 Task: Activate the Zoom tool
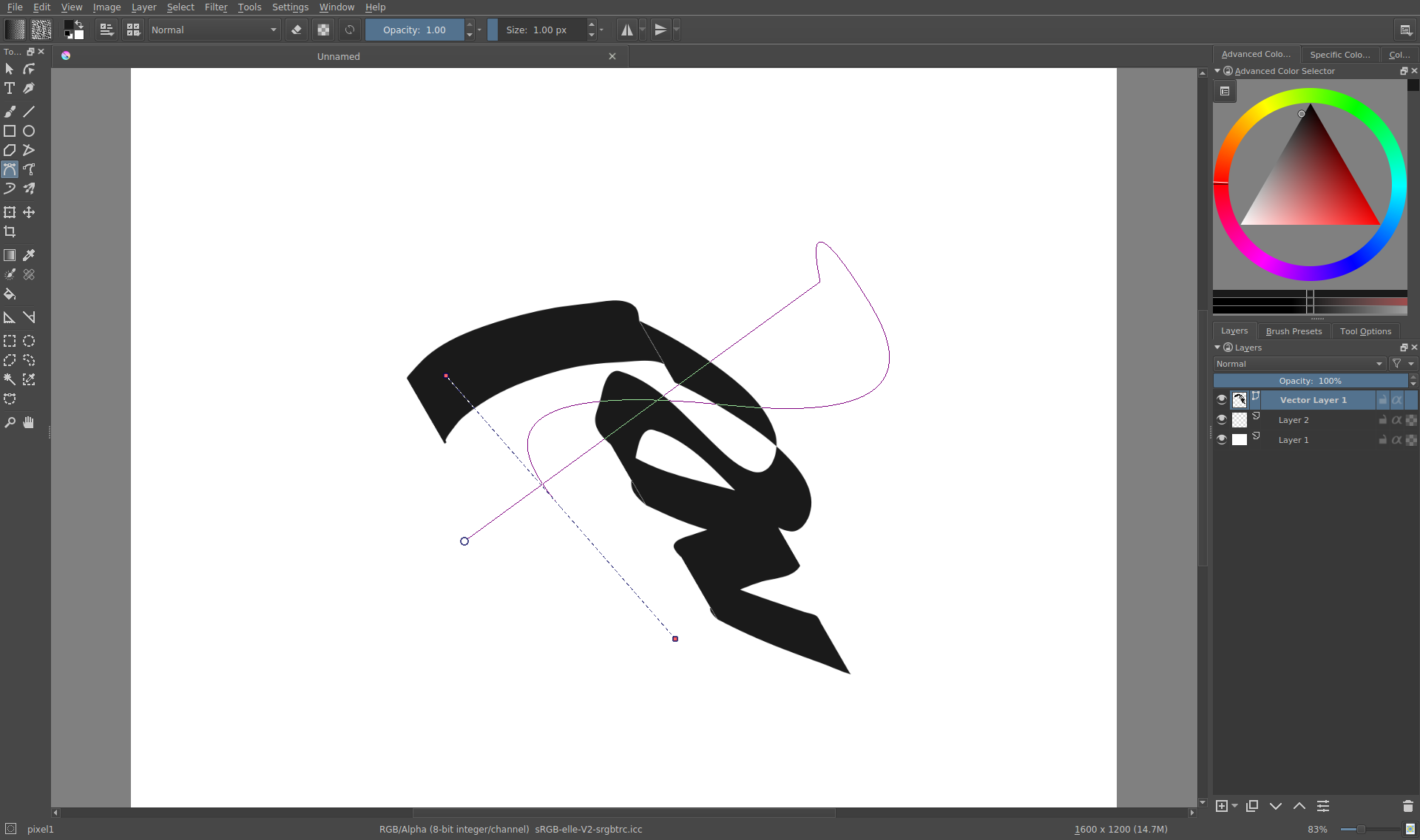point(10,422)
